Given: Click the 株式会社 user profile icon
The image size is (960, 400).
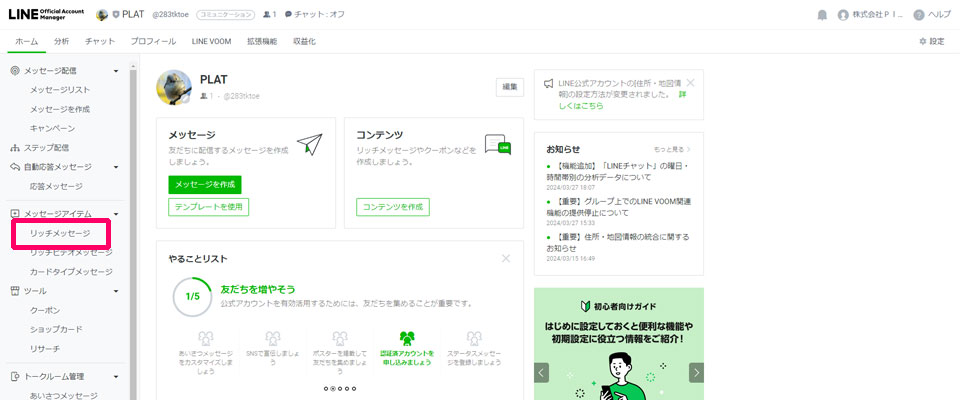Looking at the screenshot, I should [843, 15].
